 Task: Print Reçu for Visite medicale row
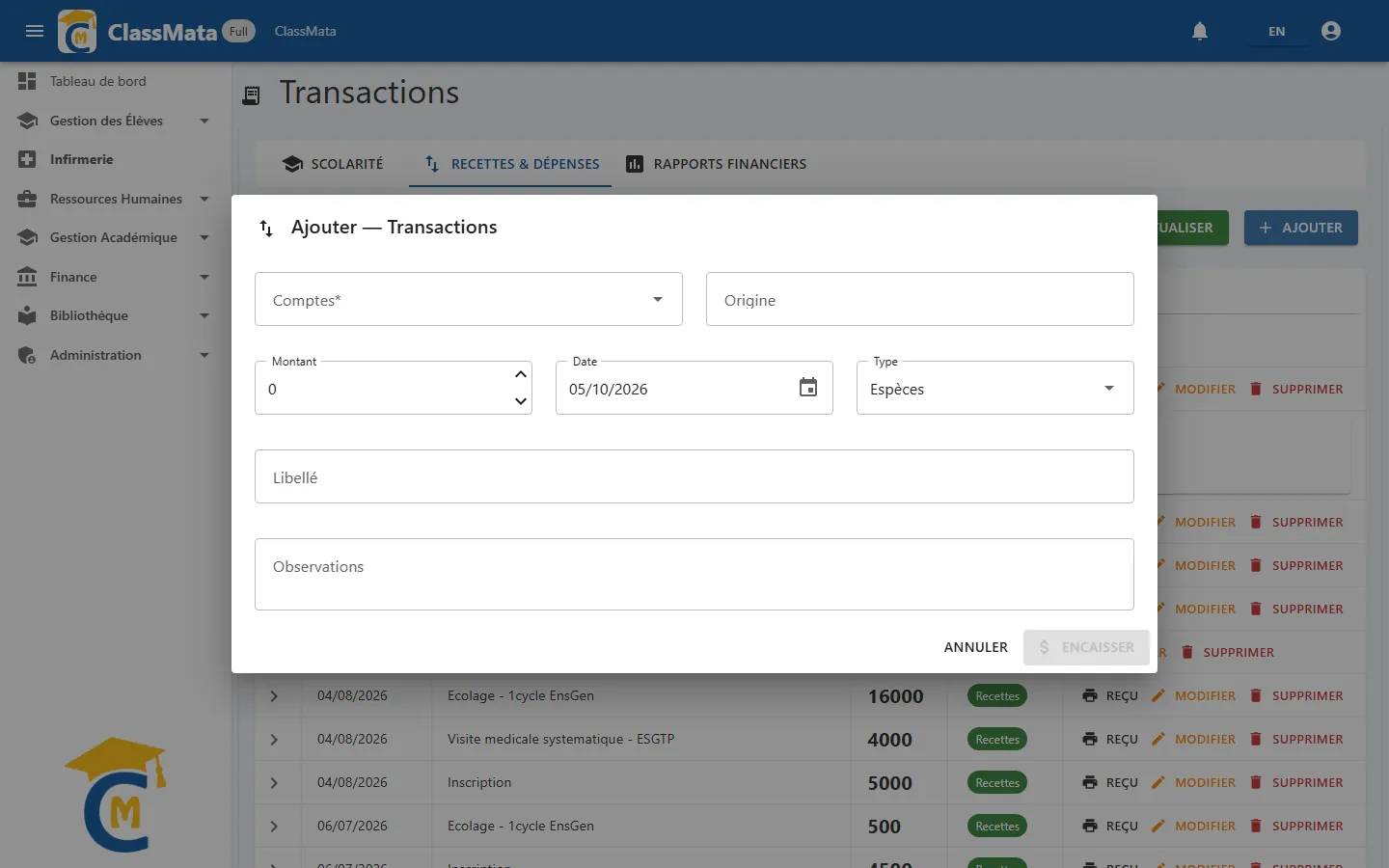point(1110,739)
